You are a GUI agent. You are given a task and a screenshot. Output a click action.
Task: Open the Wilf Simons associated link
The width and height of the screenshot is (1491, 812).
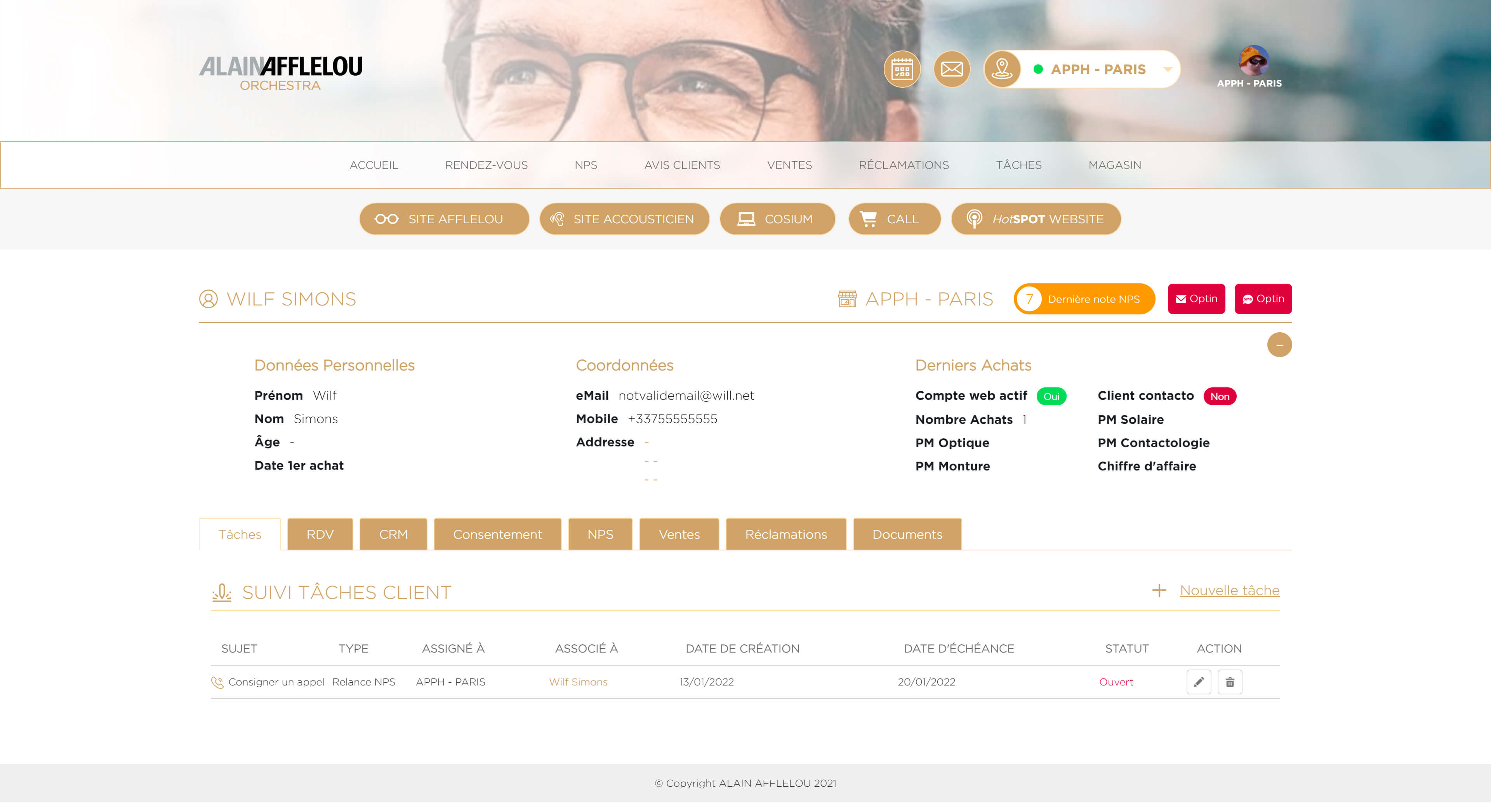578,682
